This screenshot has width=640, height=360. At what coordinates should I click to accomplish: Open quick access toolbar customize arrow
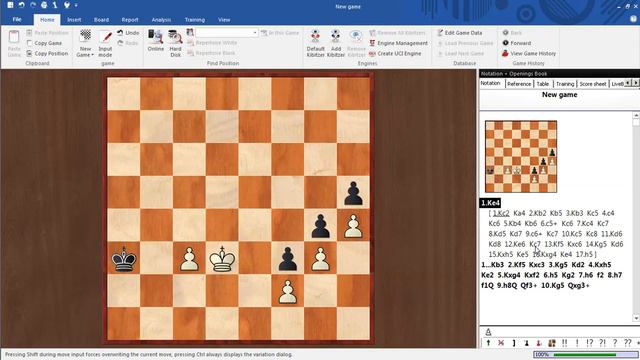pyautogui.click(x=76, y=5)
